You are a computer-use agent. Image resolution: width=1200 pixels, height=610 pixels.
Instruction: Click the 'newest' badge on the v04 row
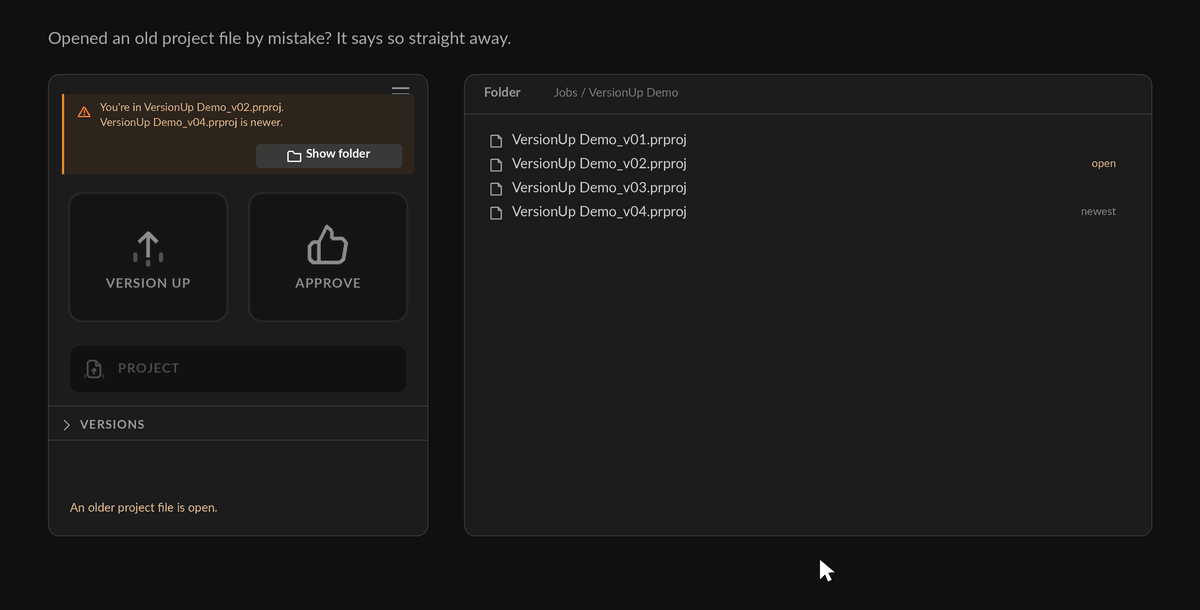(x=1098, y=212)
